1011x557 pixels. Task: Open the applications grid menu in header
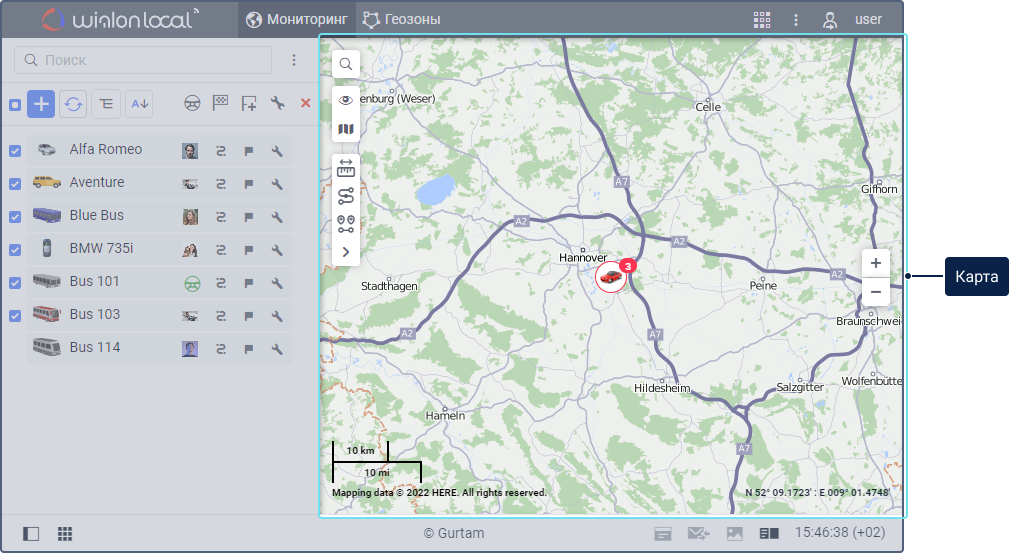[x=761, y=20]
